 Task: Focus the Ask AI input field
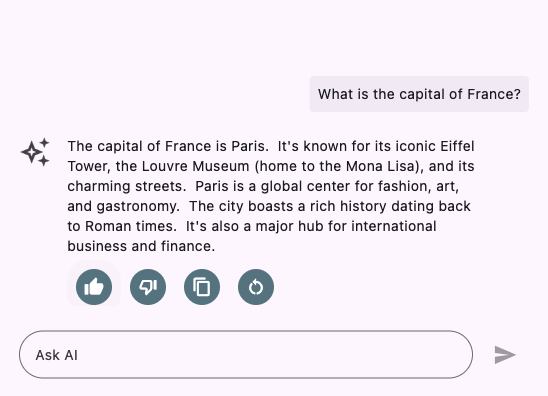coord(246,354)
